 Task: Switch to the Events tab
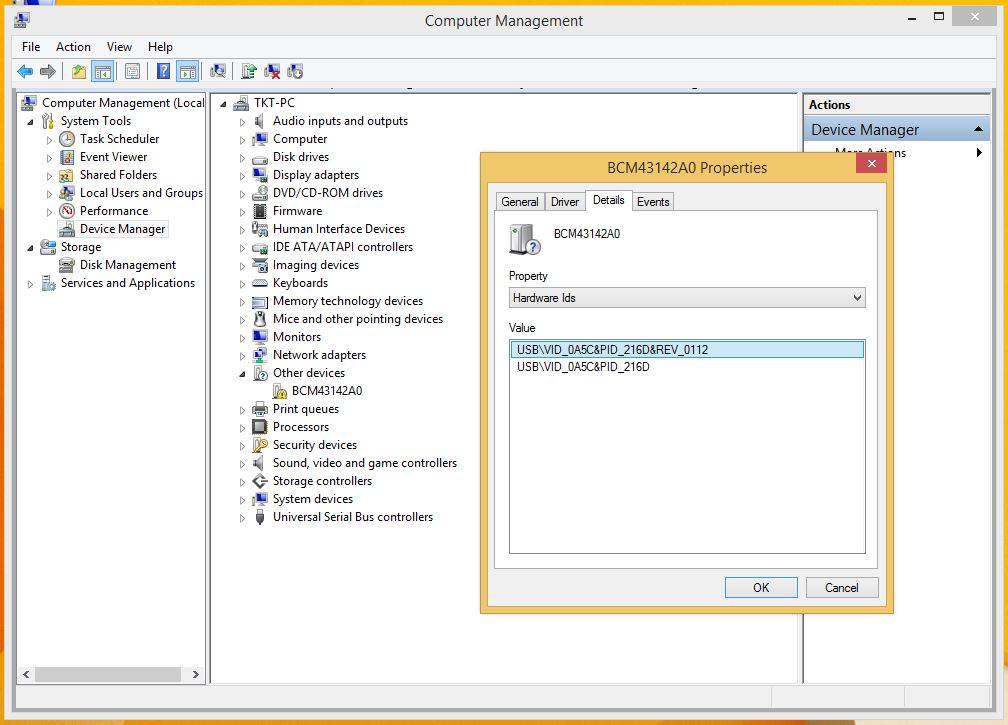[x=653, y=202]
